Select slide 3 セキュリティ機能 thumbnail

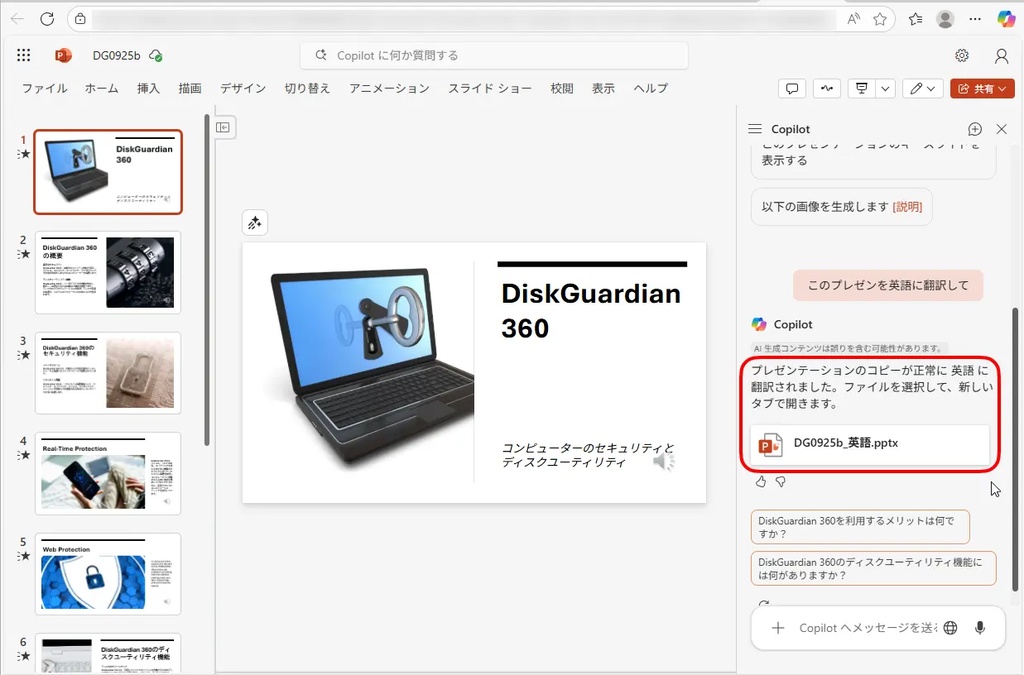[x=108, y=373]
